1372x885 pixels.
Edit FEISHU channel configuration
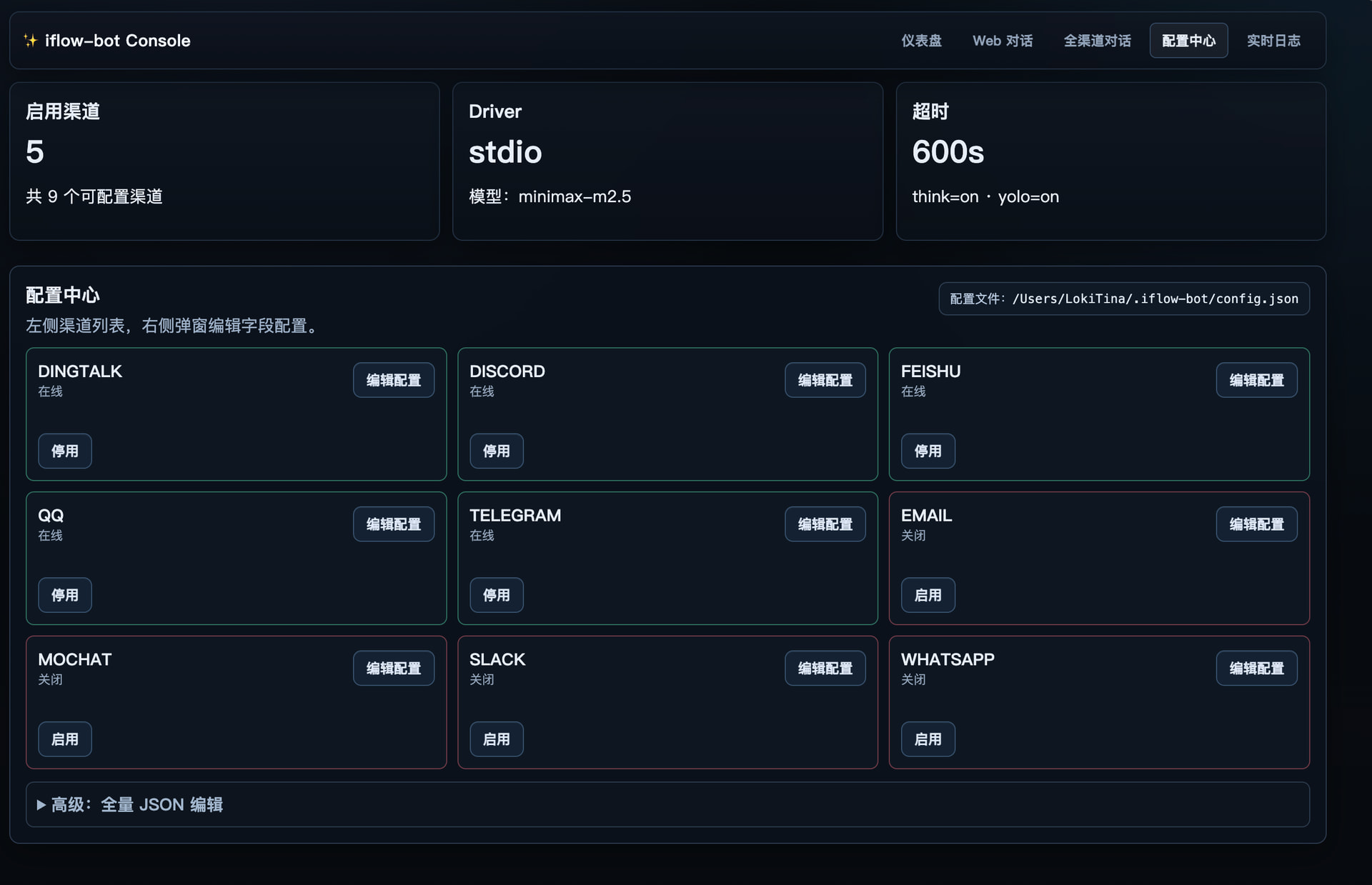pos(1256,380)
